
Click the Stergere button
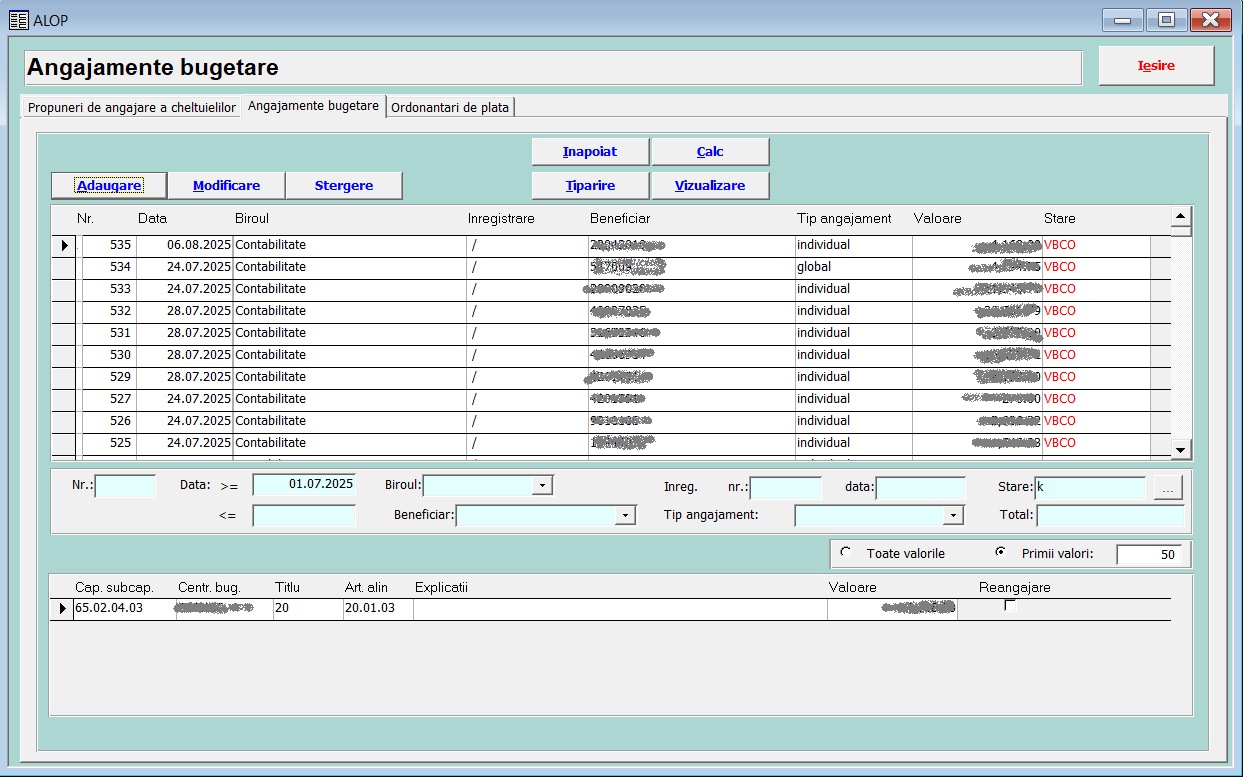(344, 186)
